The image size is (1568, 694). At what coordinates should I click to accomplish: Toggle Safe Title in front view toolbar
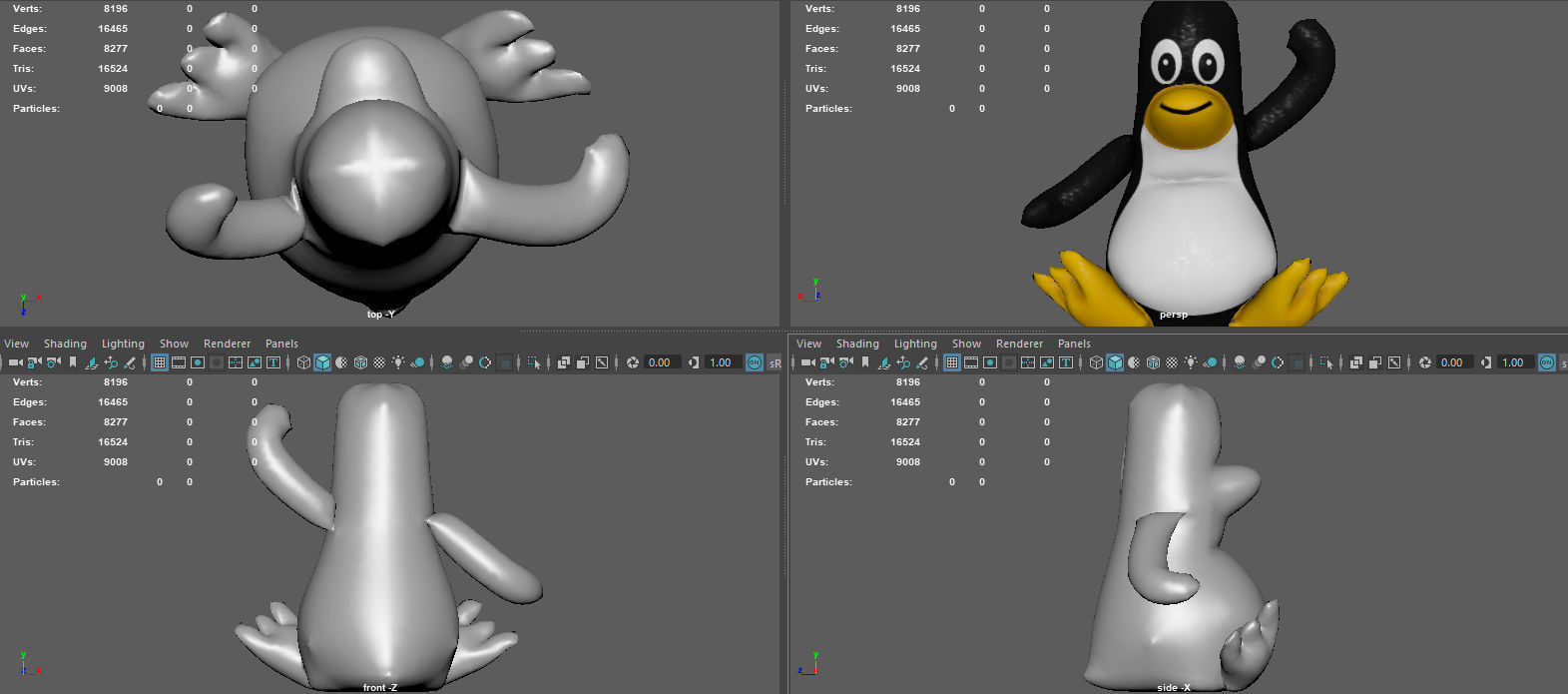[273, 362]
